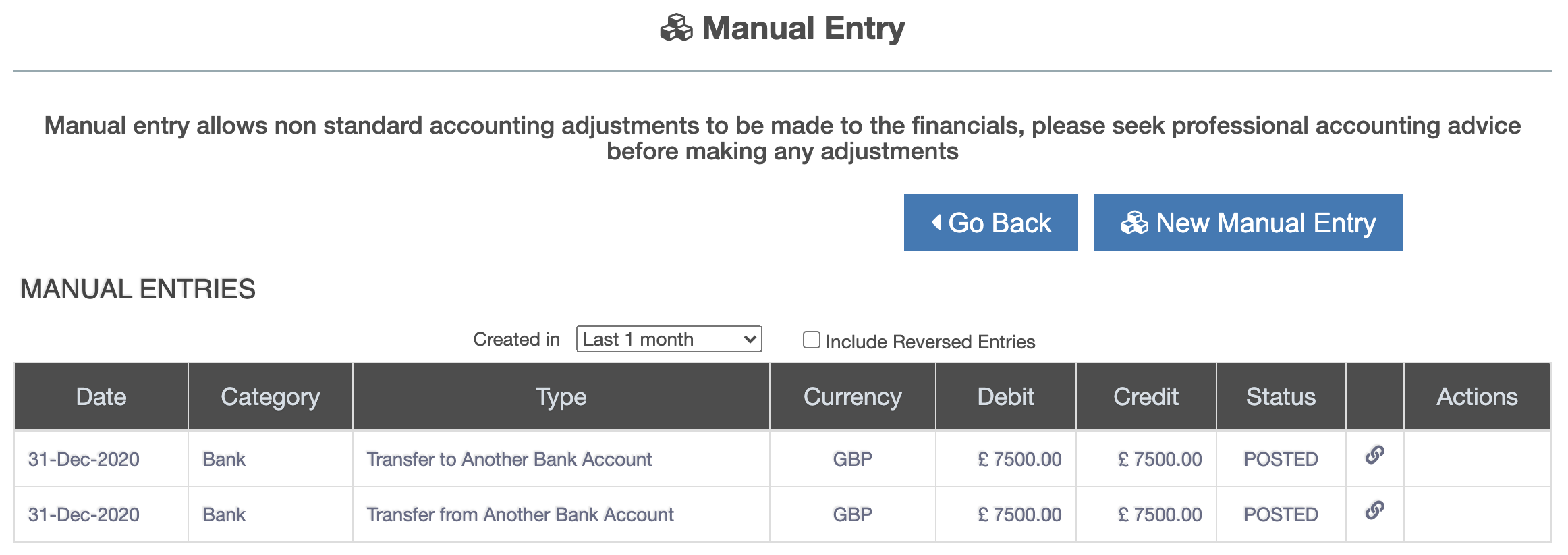1568x555 pixels.
Task: Click the Type column header
Action: click(561, 397)
